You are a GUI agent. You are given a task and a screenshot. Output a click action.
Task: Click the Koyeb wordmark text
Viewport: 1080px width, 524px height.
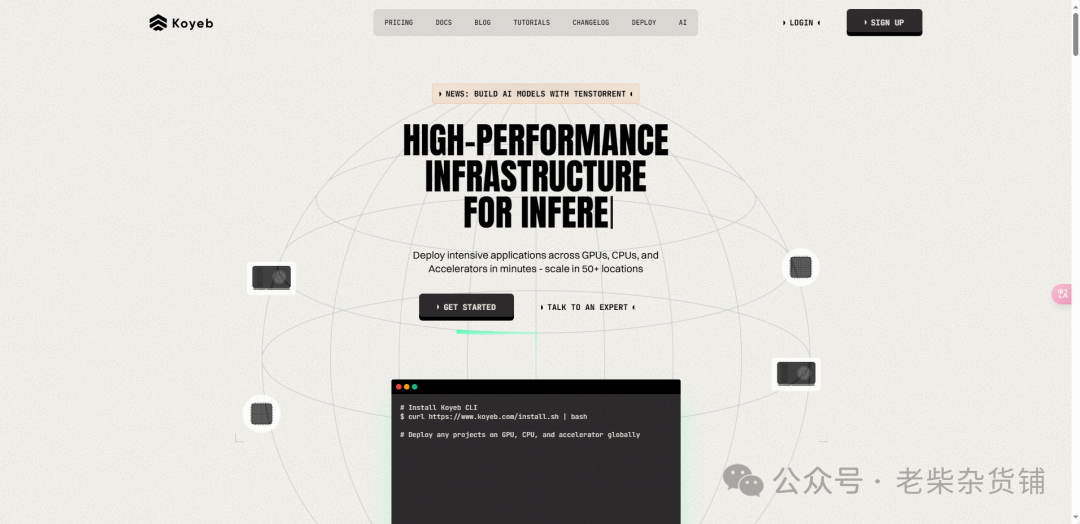192,23
